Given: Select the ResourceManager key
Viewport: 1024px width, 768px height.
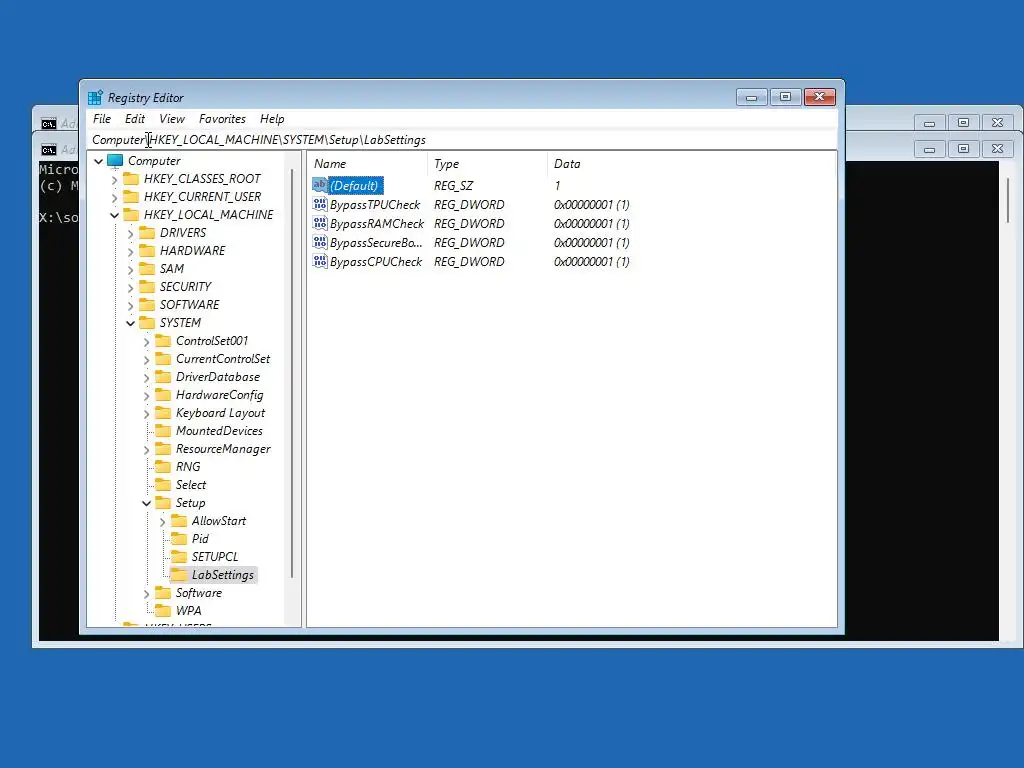Looking at the screenshot, I should tap(223, 449).
